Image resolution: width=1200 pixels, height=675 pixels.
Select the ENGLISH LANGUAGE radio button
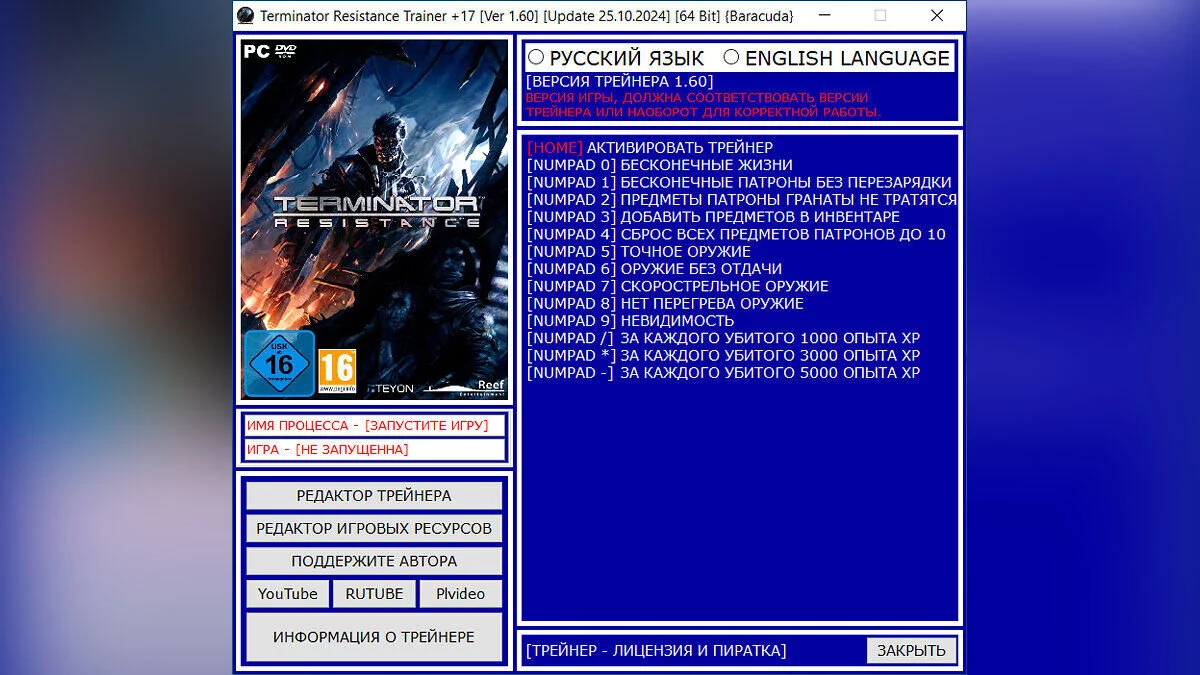(731, 57)
